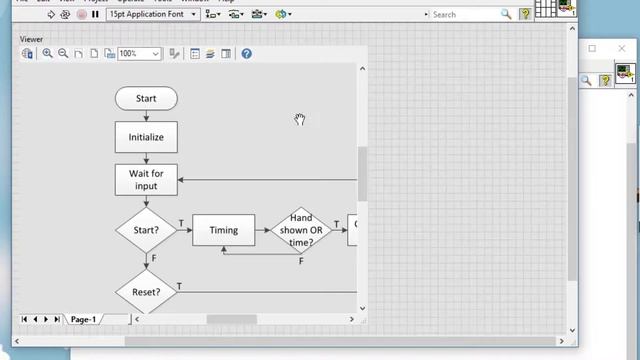640x360 pixels.
Task: Toggle Context Help in the back window
Action: point(605,80)
